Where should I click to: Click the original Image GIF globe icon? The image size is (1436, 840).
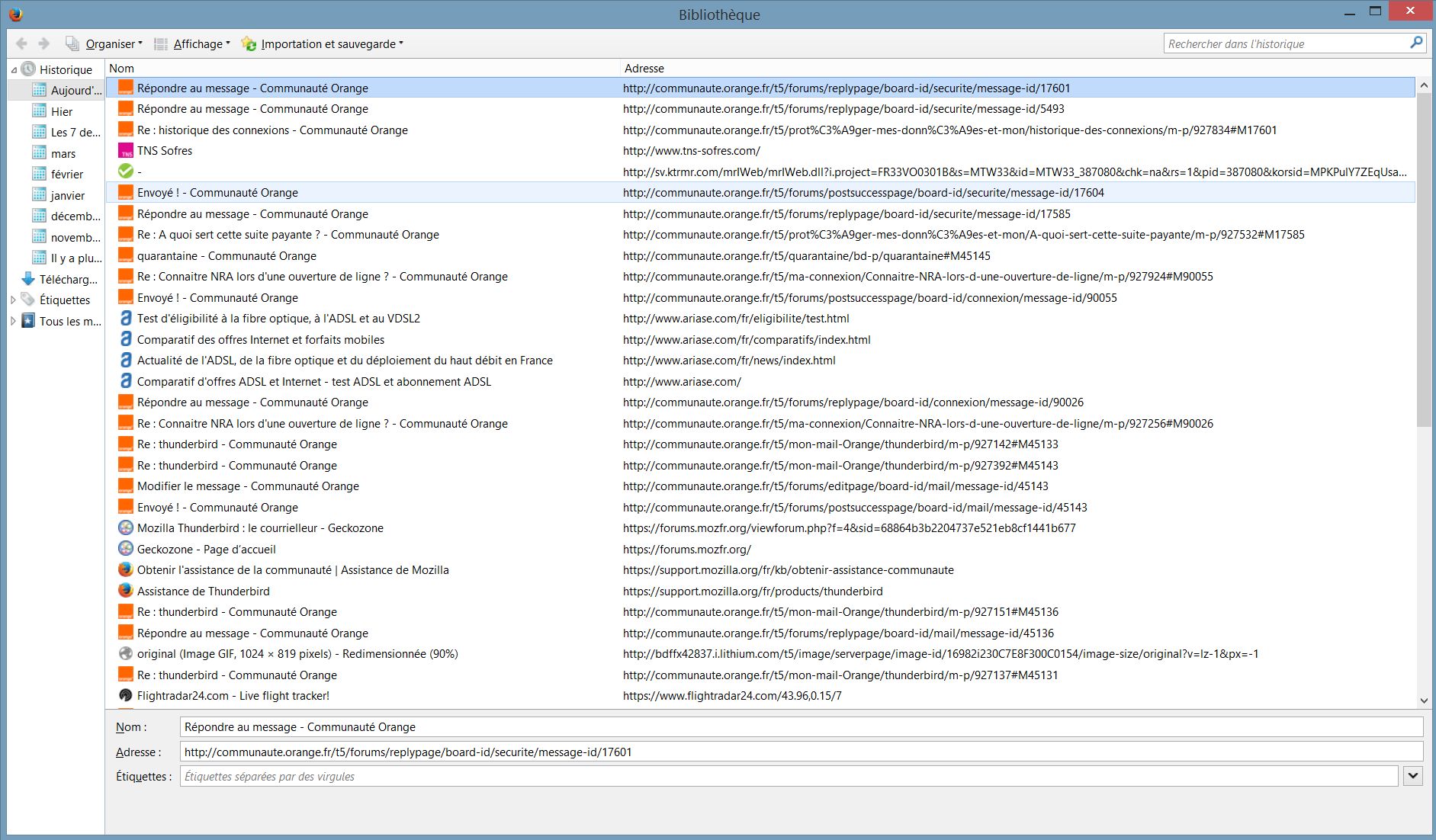[126, 653]
